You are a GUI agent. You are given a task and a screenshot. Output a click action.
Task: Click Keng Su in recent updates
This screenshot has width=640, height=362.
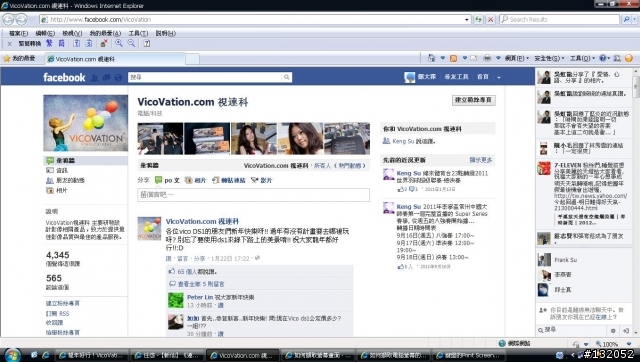409,173
